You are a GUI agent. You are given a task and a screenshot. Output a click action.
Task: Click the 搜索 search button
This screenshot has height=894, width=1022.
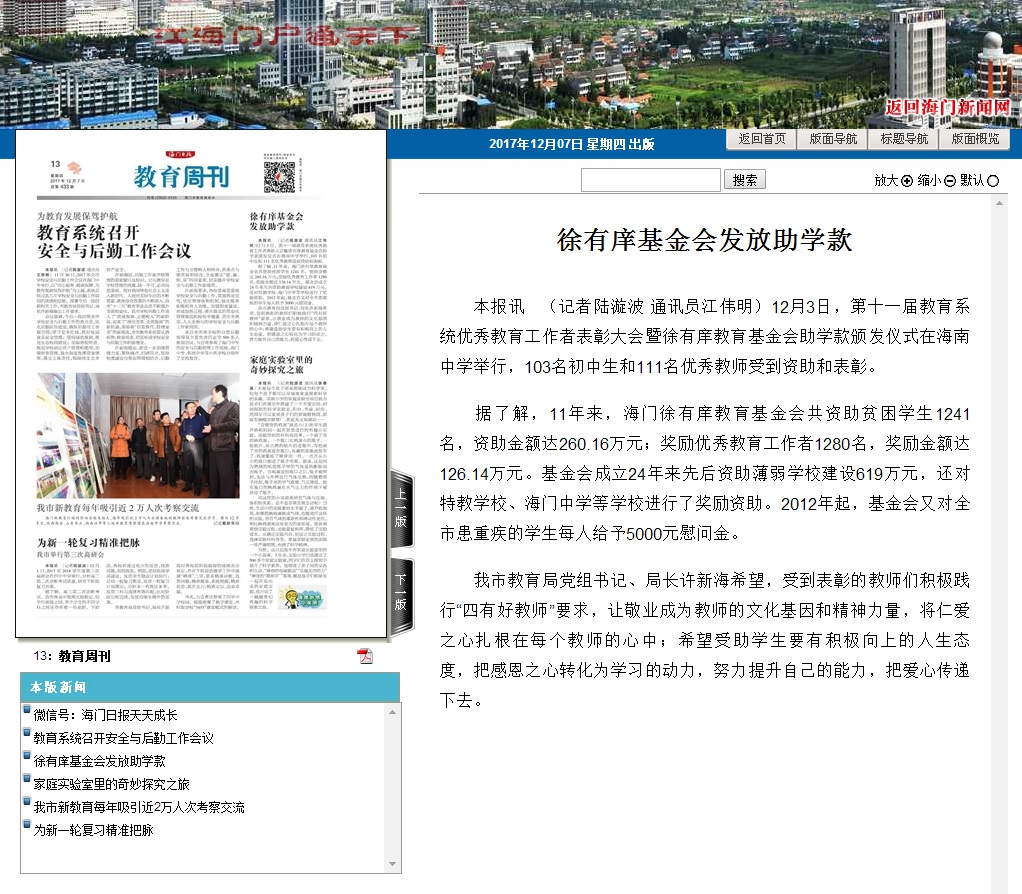point(744,180)
